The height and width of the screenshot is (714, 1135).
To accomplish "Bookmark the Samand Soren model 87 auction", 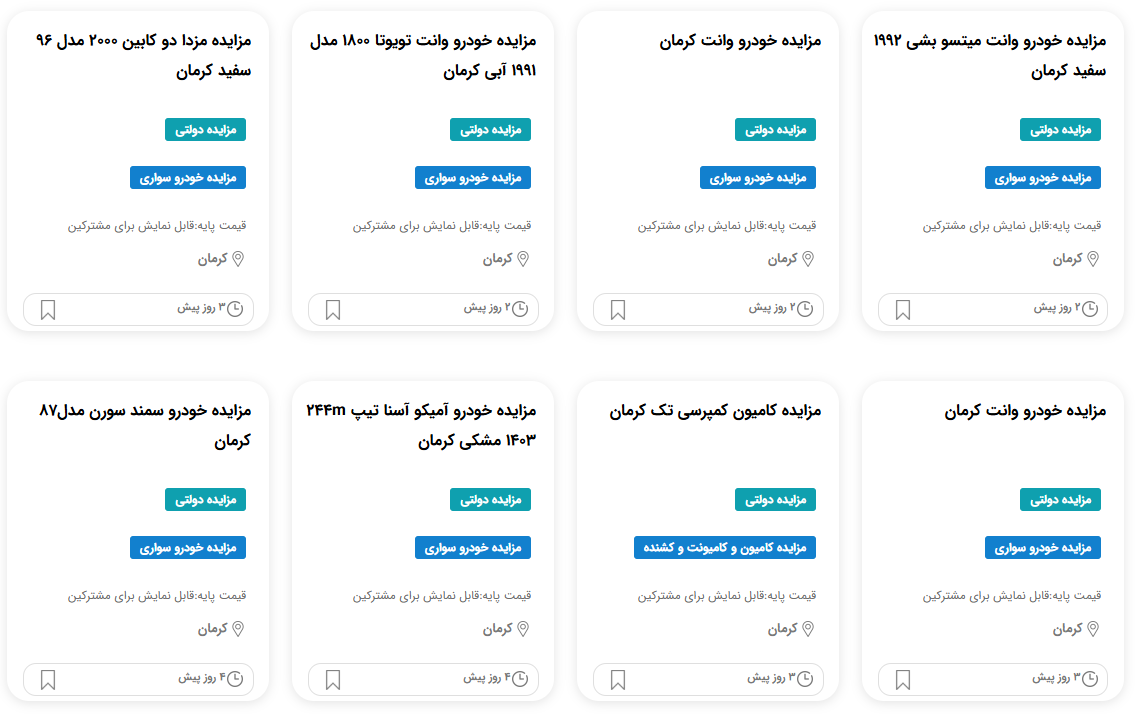I will point(48,680).
